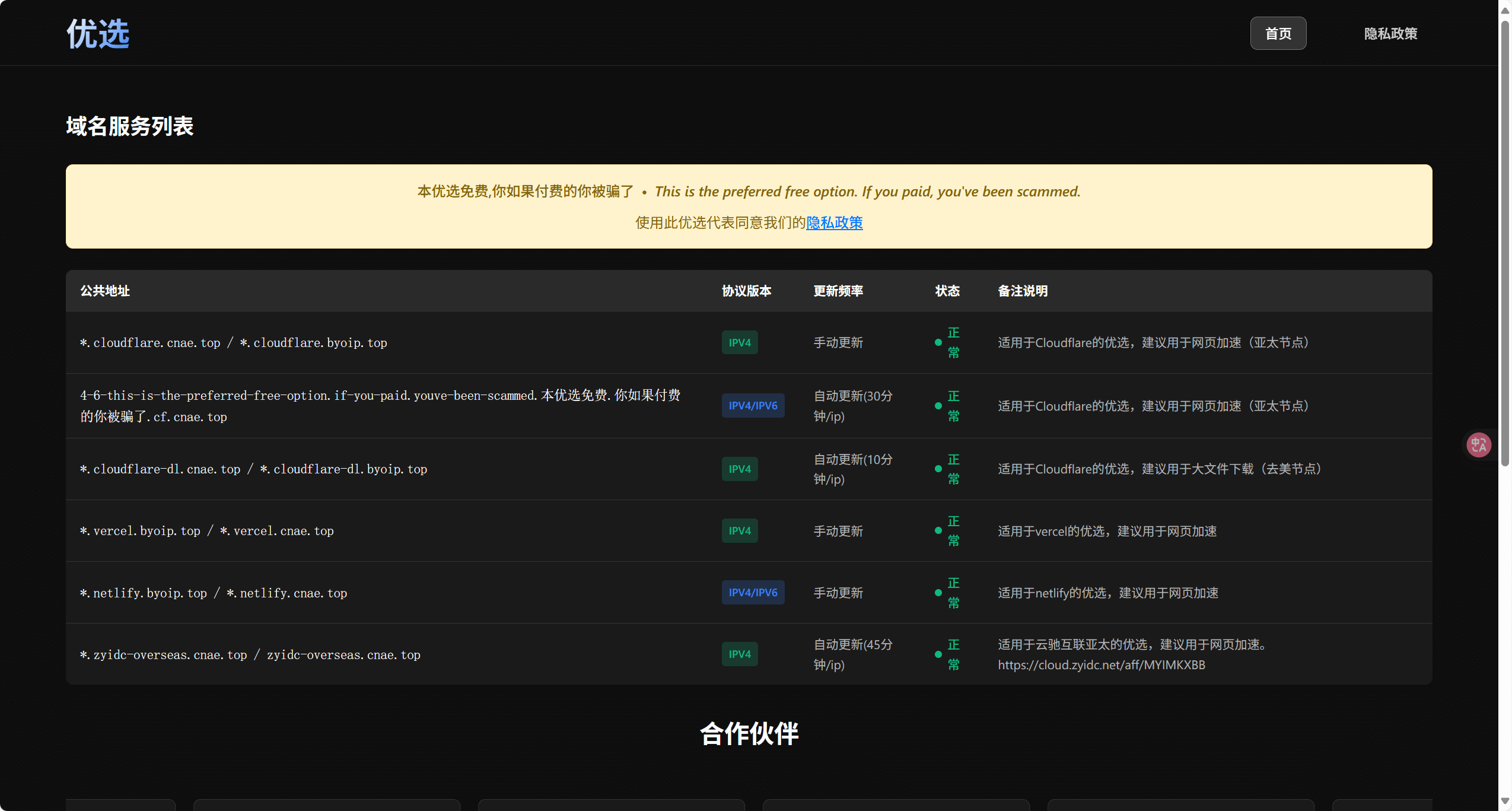Click the scrollbar up arrow
The width and height of the screenshot is (1512, 811).
tap(1505, 9)
